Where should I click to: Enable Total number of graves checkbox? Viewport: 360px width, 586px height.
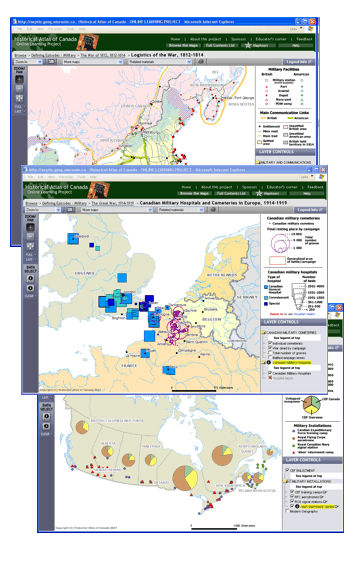click(270, 353)
